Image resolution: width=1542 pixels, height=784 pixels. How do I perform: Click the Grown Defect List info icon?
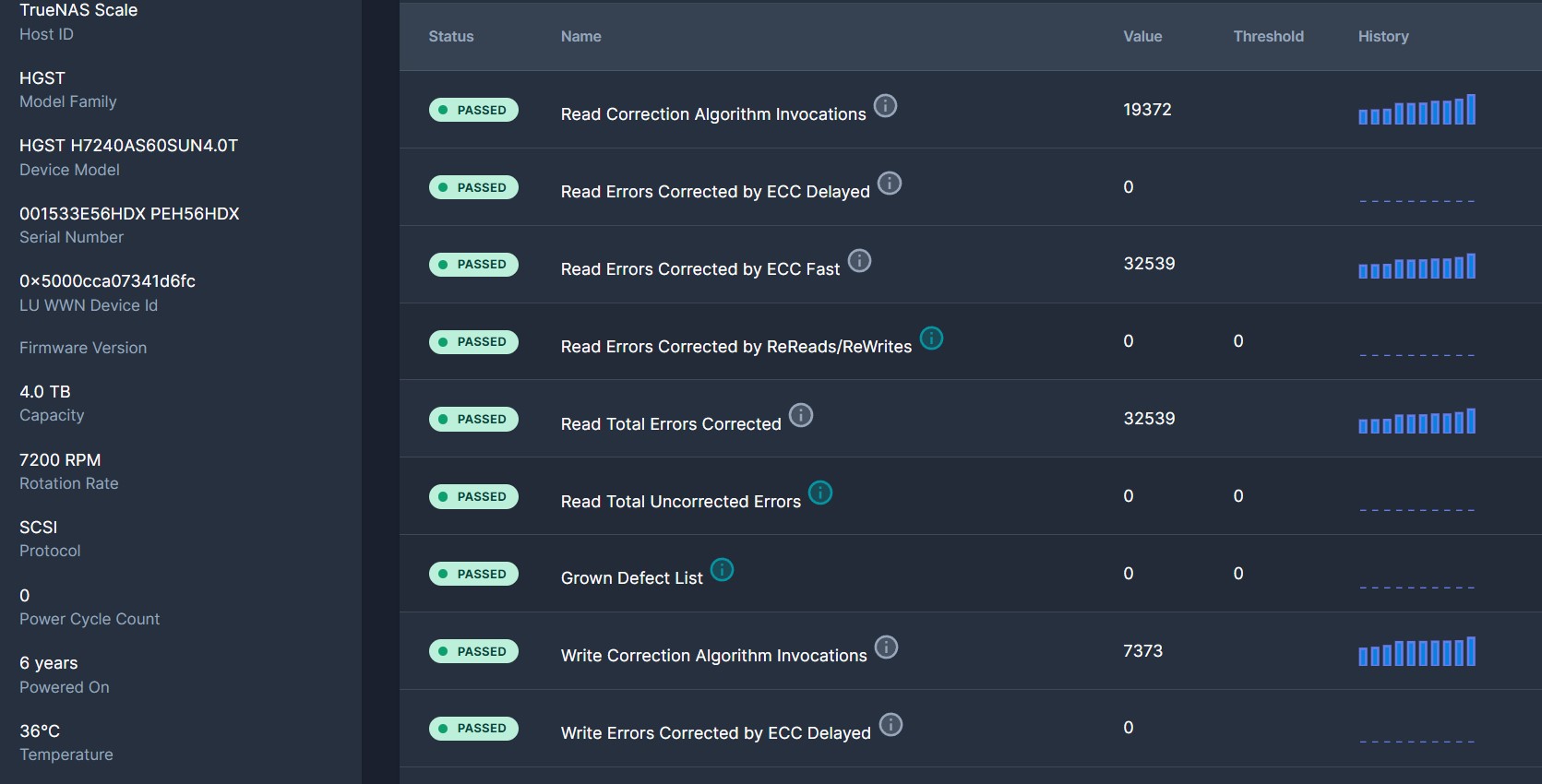click(722, 570)
